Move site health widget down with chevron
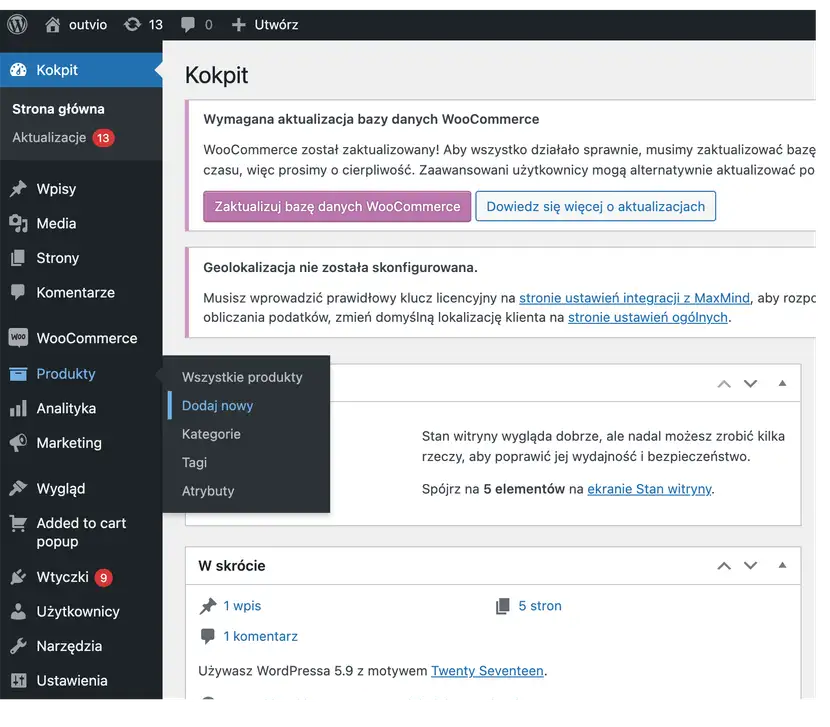830x727 pixels. point(751,383)
